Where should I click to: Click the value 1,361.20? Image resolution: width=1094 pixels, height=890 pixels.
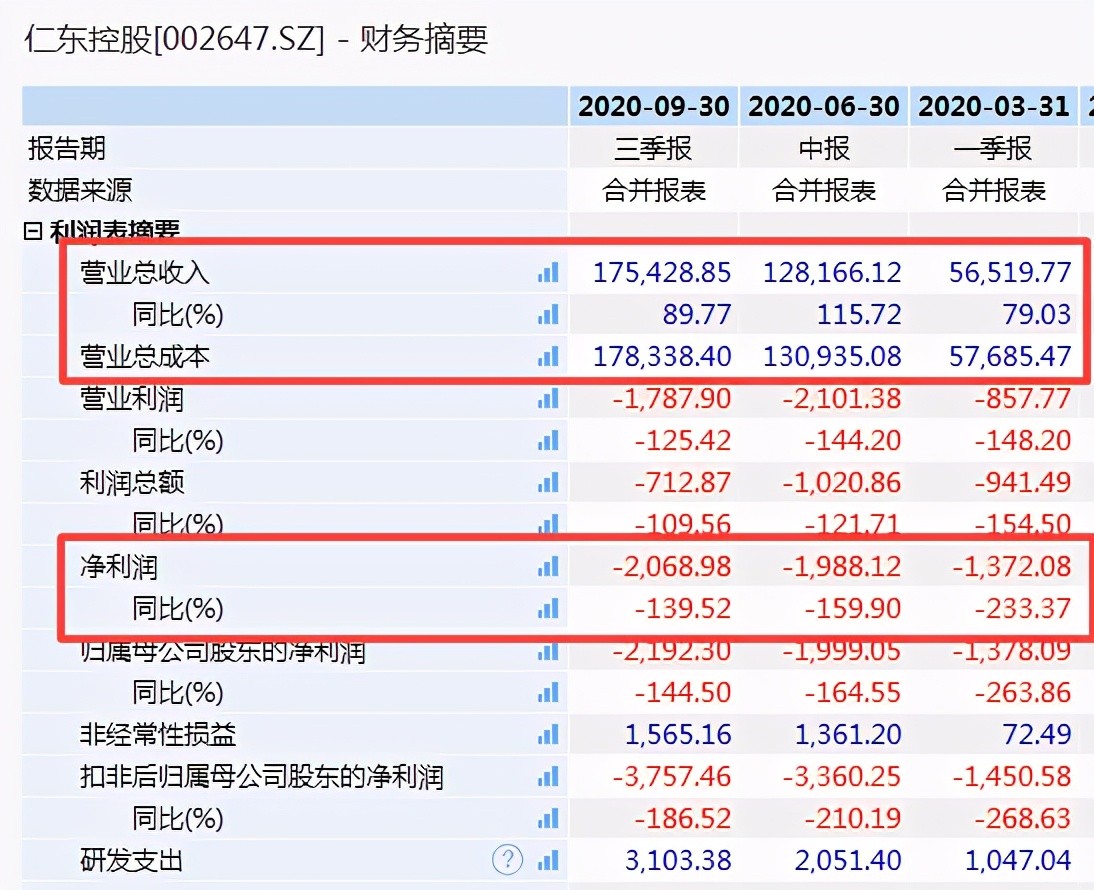(848, 734)
